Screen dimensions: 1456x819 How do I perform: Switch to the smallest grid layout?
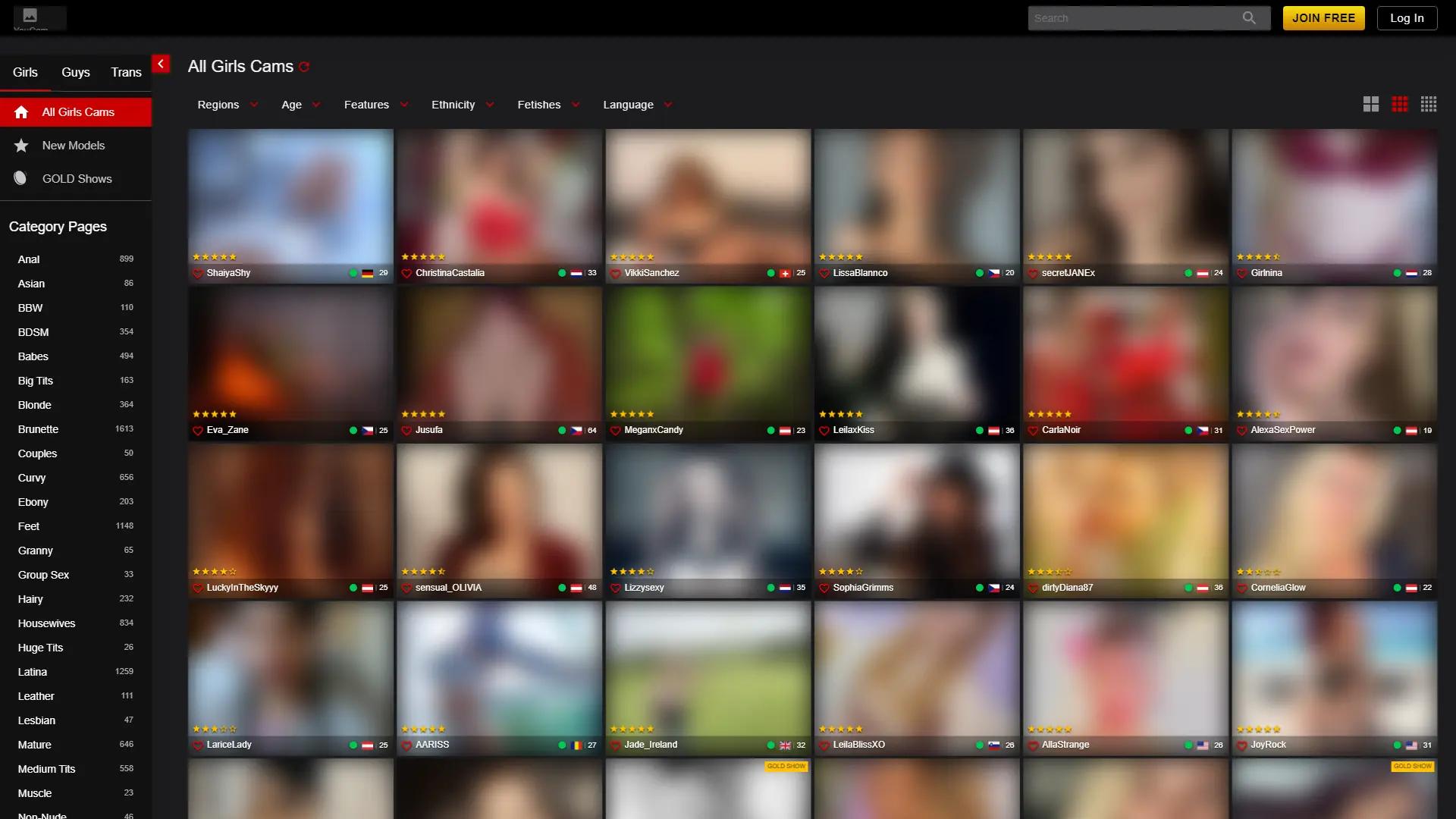(x=1429, y=104)
